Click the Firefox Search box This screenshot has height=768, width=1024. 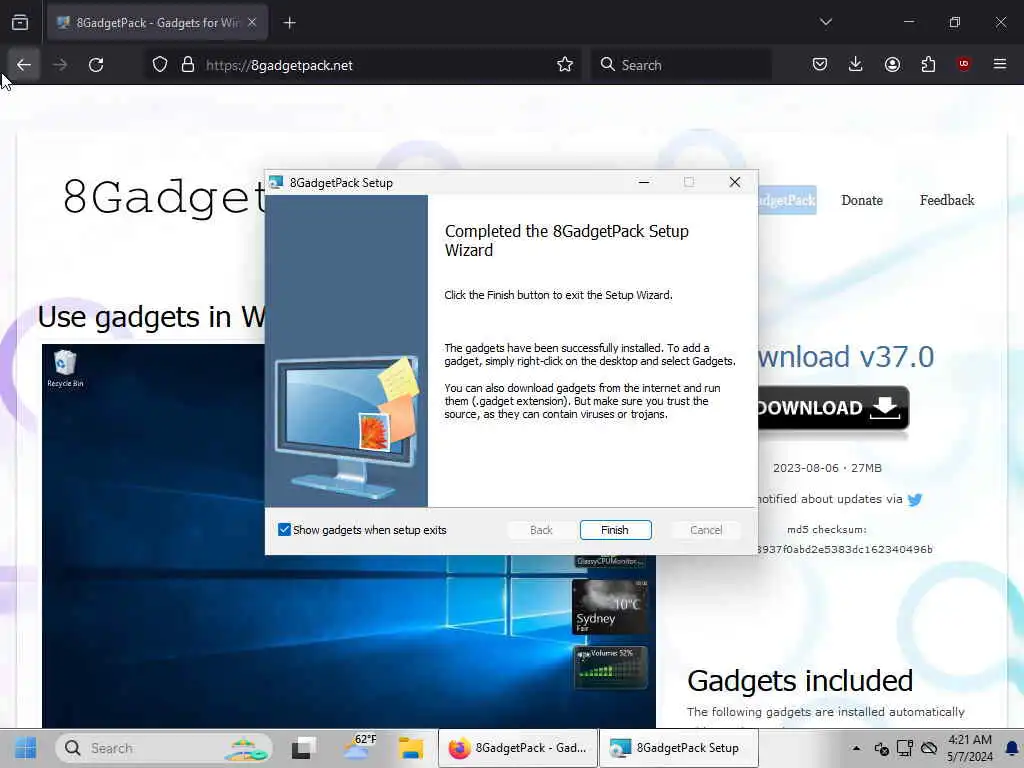pos(680,65)
